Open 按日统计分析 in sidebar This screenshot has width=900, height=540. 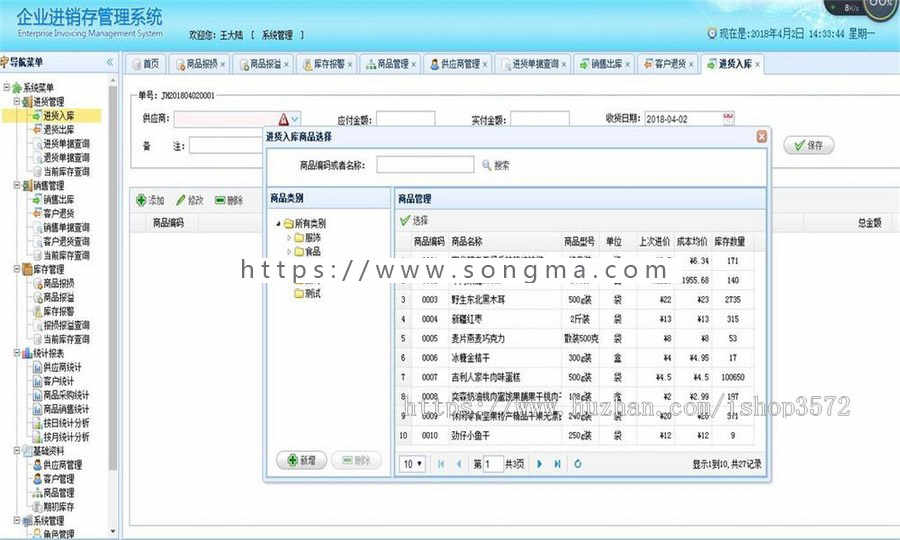66,423
